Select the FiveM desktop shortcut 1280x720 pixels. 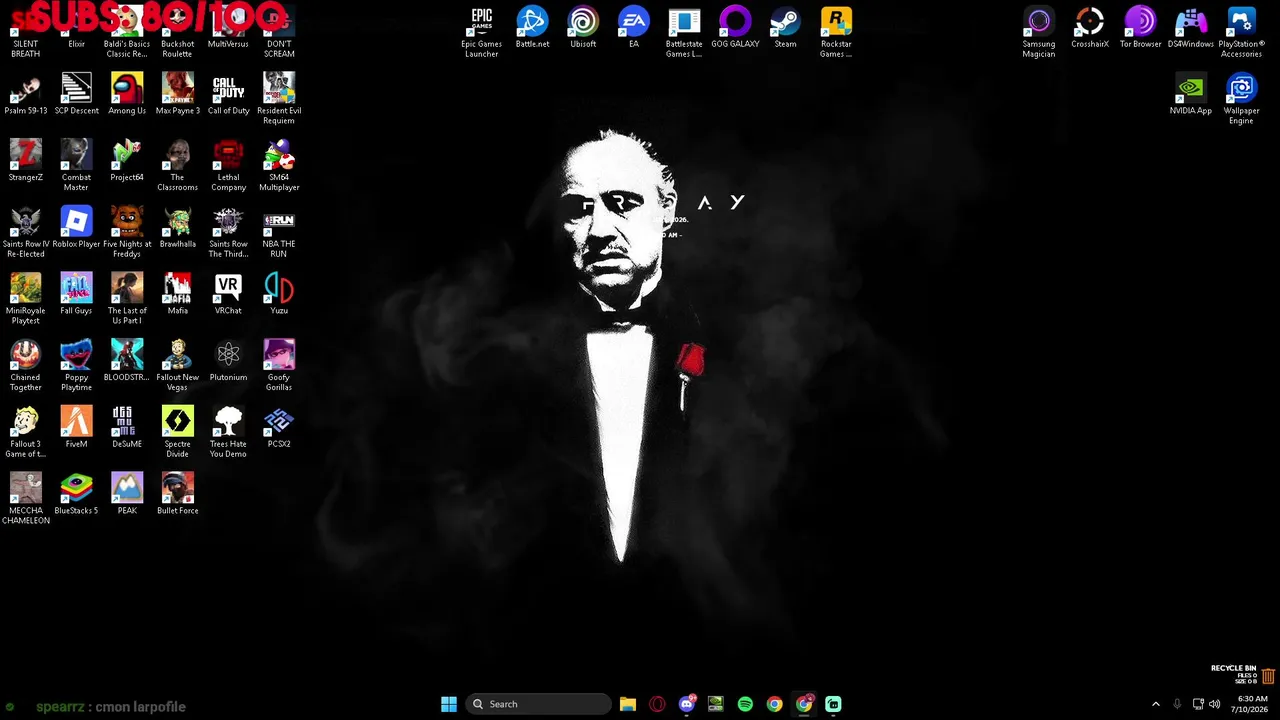pos(76,428)
